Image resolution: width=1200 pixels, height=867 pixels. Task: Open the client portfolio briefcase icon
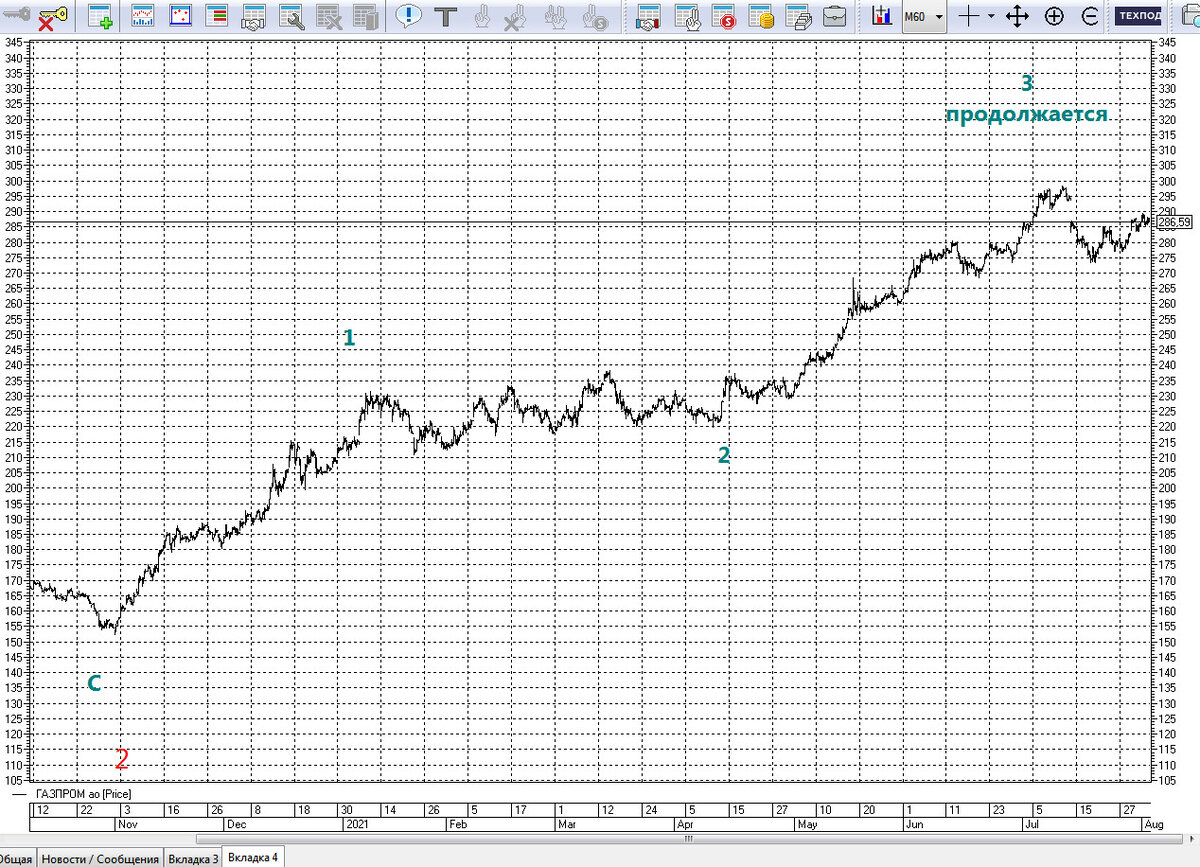coord(835,16)
